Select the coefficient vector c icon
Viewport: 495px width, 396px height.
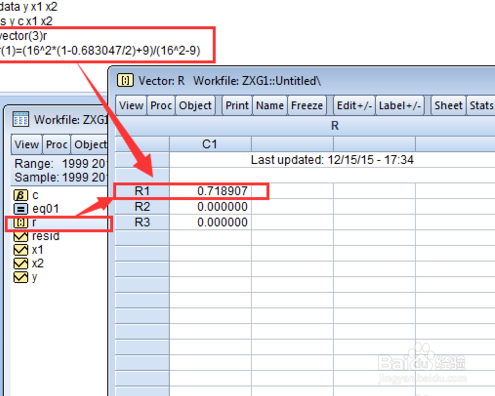(21, 195)
